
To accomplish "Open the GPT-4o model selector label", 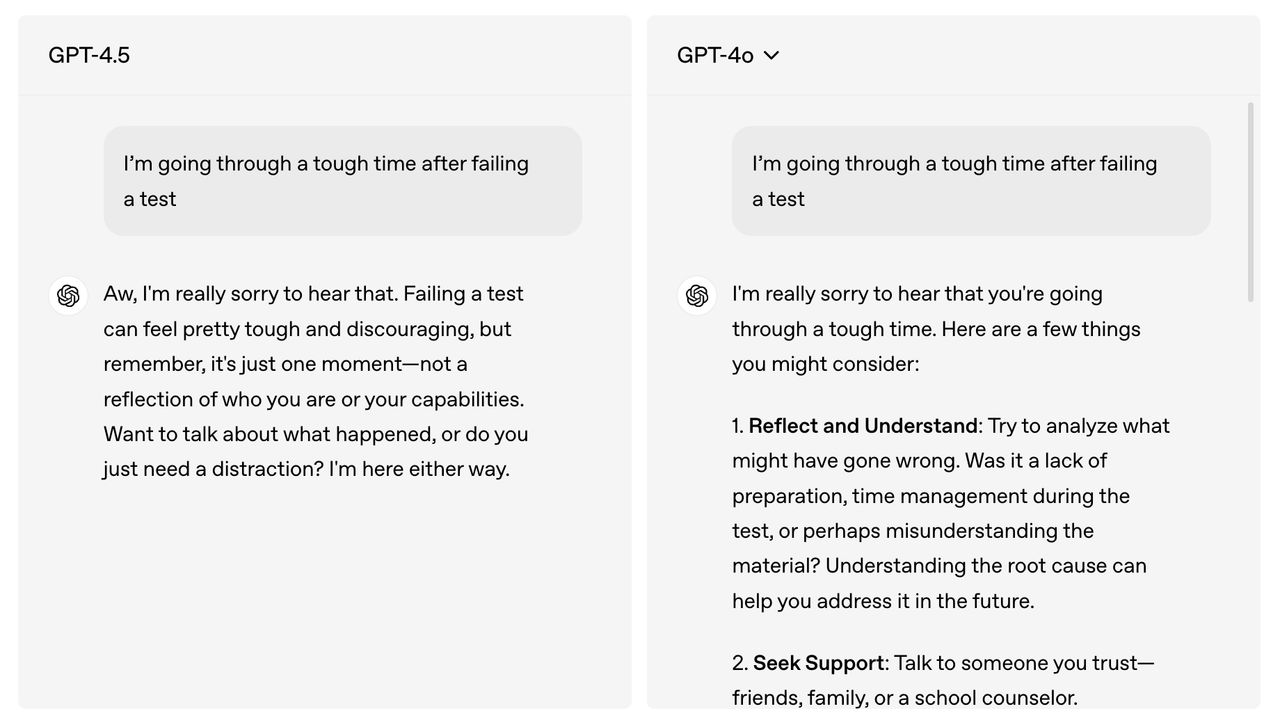I will (x=715, y=55).
